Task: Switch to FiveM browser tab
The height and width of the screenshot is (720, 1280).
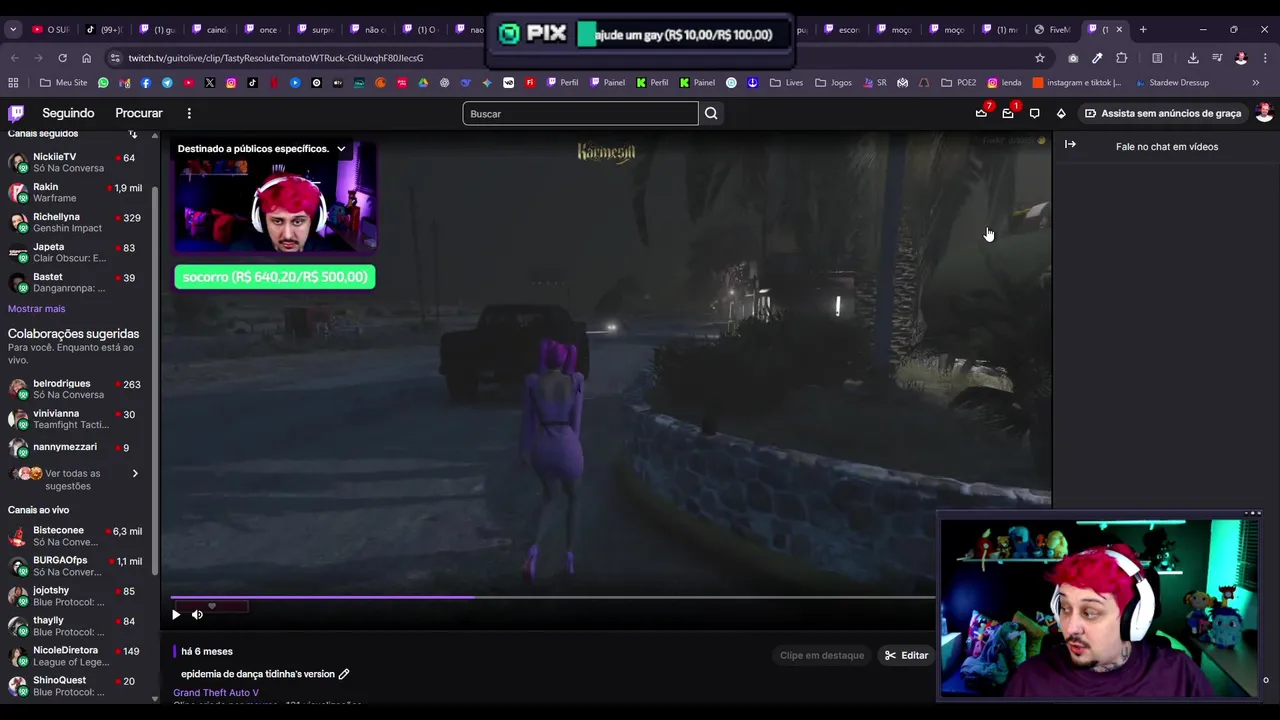Action: pos(1053,30)
